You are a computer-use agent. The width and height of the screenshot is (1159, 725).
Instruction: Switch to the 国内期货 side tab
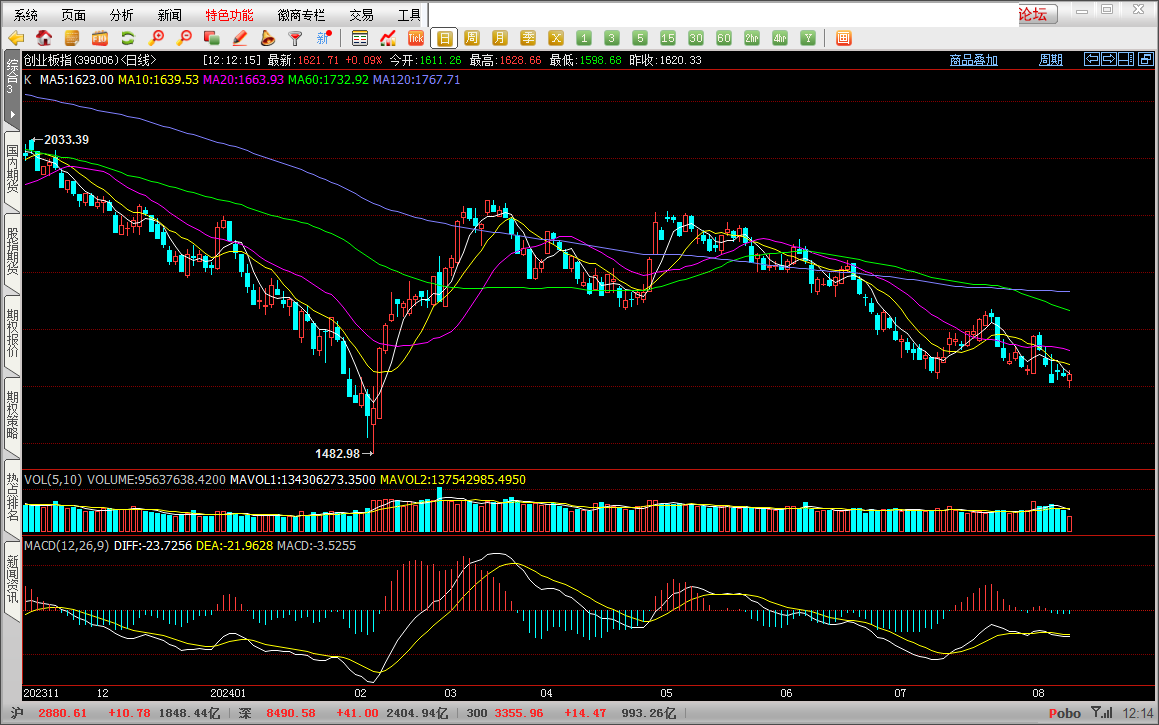(x=12, y=169)
